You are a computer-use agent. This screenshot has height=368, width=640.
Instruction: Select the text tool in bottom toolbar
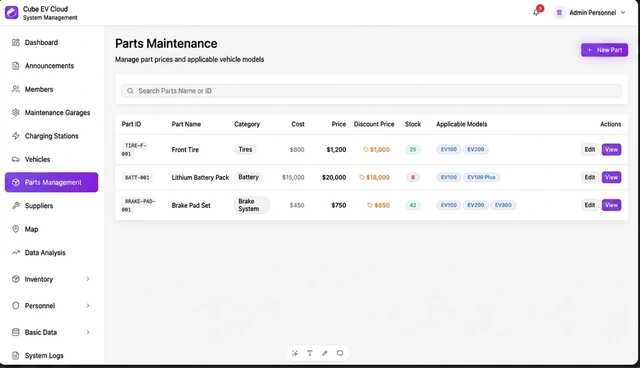[310, 353]
